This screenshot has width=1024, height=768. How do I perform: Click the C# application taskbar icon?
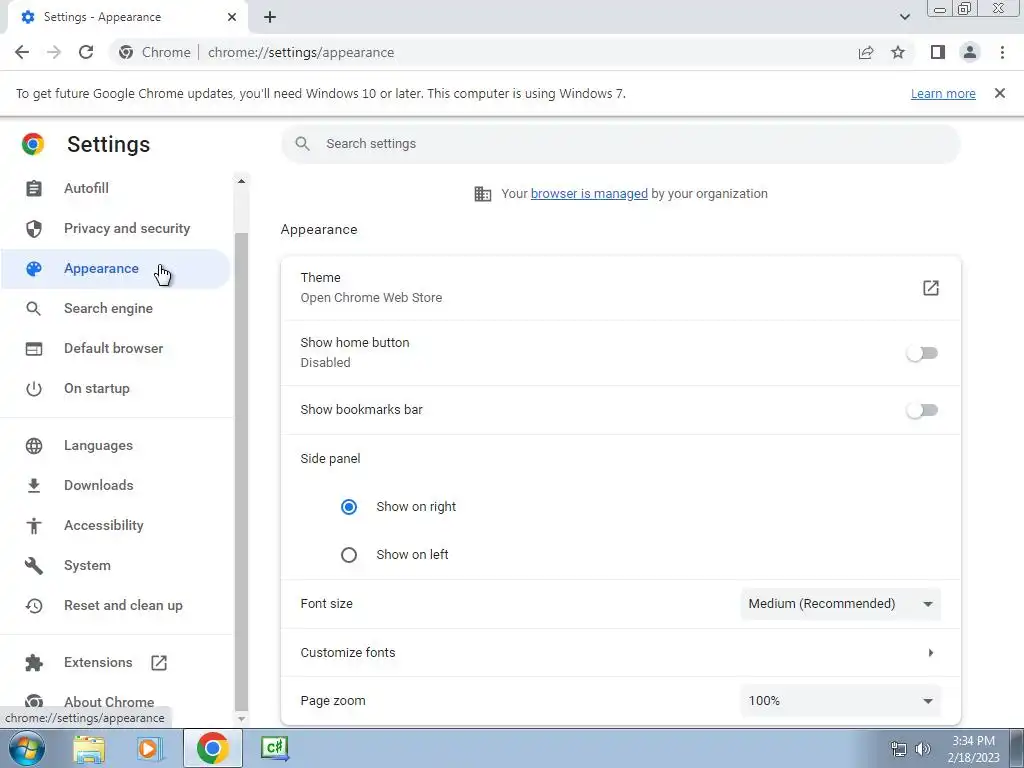point(274,748)
